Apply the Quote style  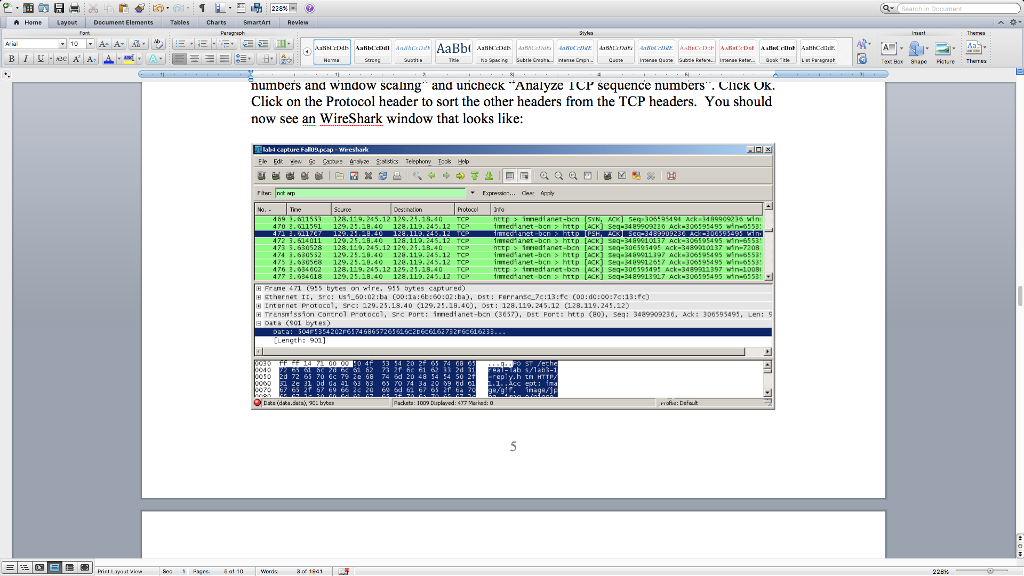pos(615,52)
